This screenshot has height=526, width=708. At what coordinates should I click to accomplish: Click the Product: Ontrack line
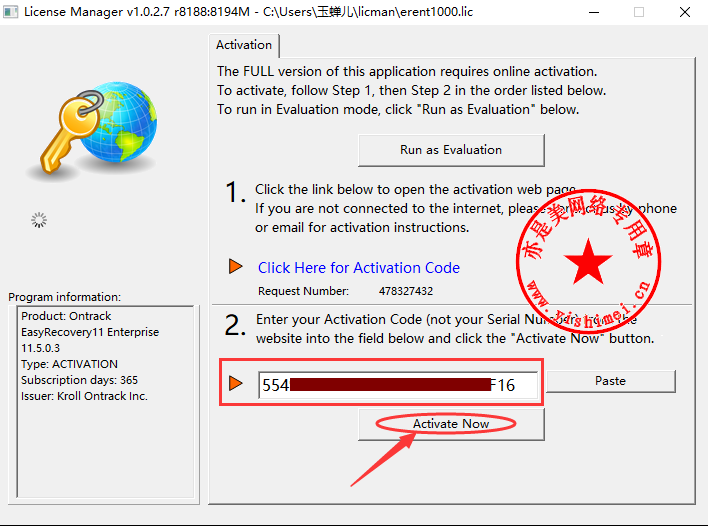click(66, 316)
